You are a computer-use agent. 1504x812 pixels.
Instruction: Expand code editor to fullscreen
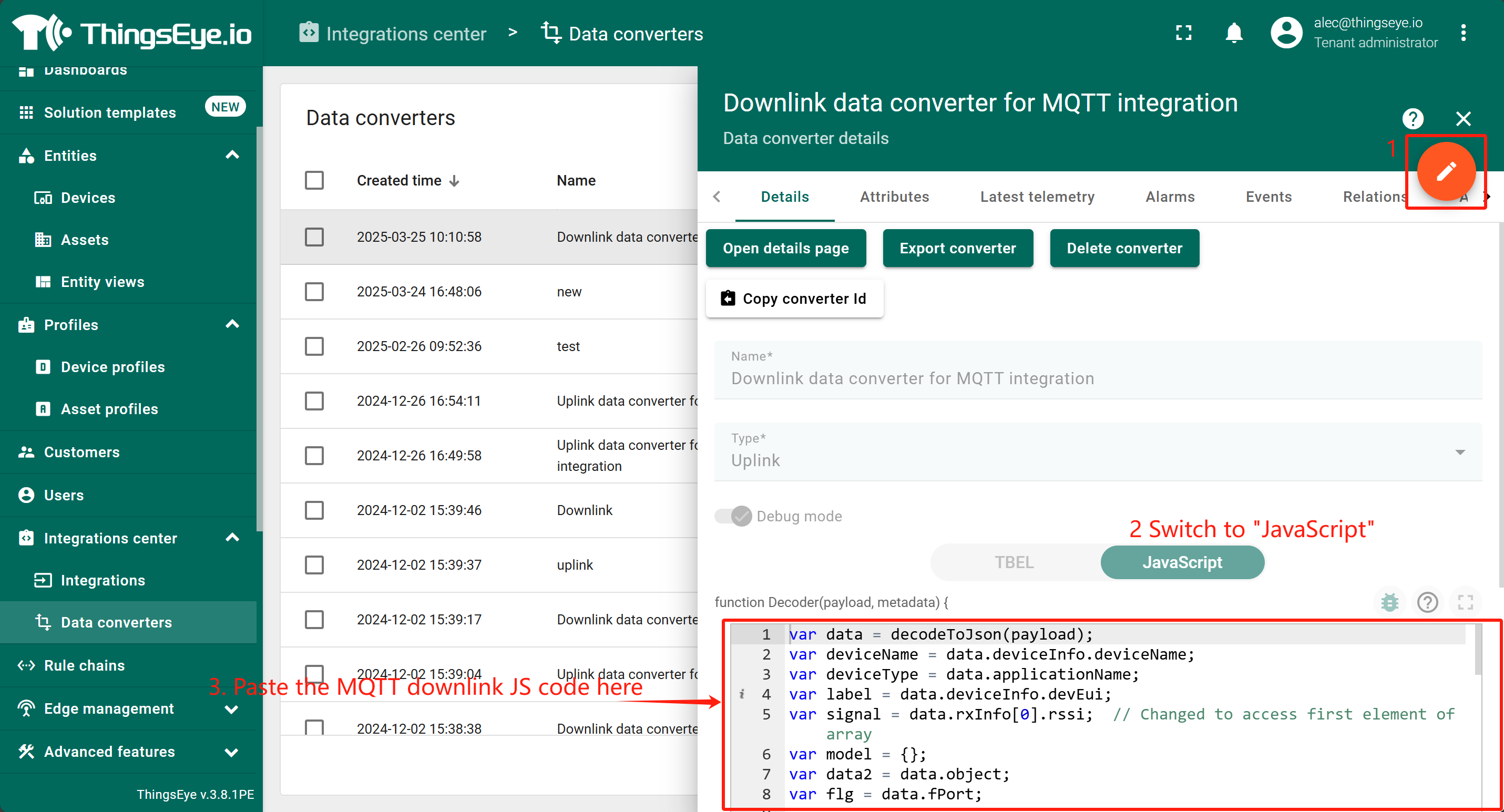[1465, 602]
